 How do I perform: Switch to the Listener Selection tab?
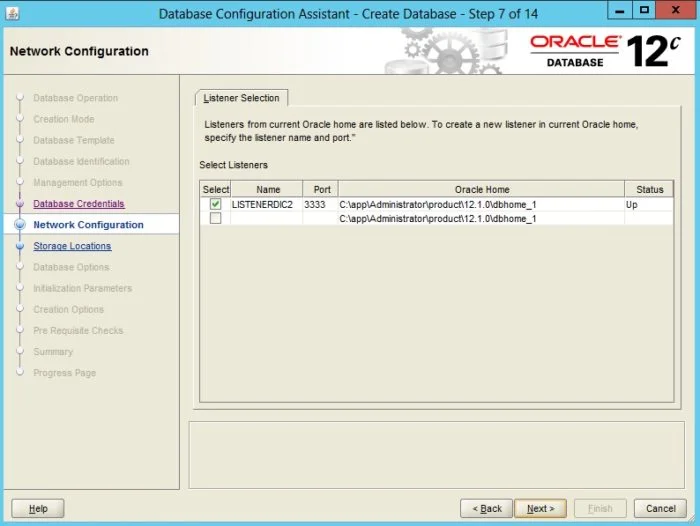click(x=242, y=98)
